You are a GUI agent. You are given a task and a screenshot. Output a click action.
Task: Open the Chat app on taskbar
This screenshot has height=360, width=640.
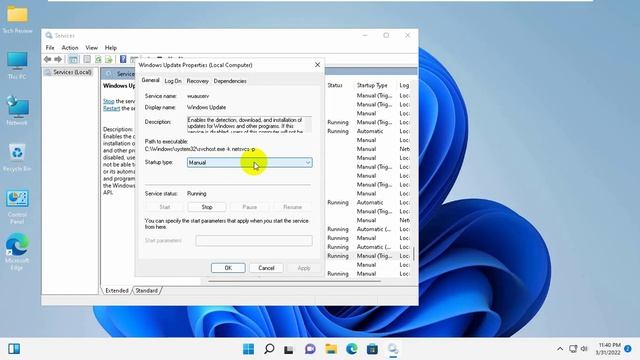pyautogui.click(x=310, y=349)
